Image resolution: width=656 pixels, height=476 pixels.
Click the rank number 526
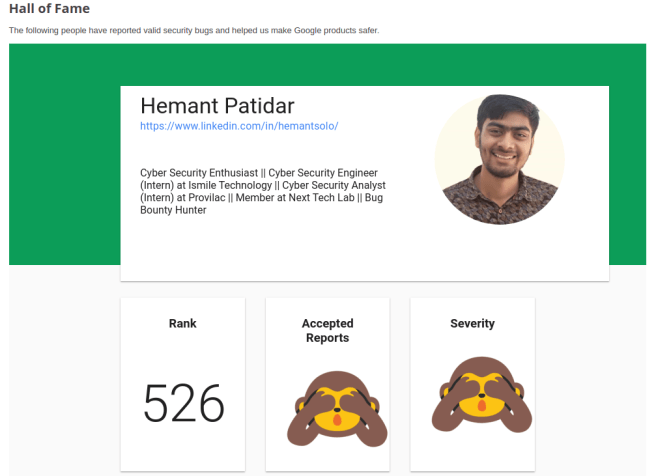pos(183,404)
